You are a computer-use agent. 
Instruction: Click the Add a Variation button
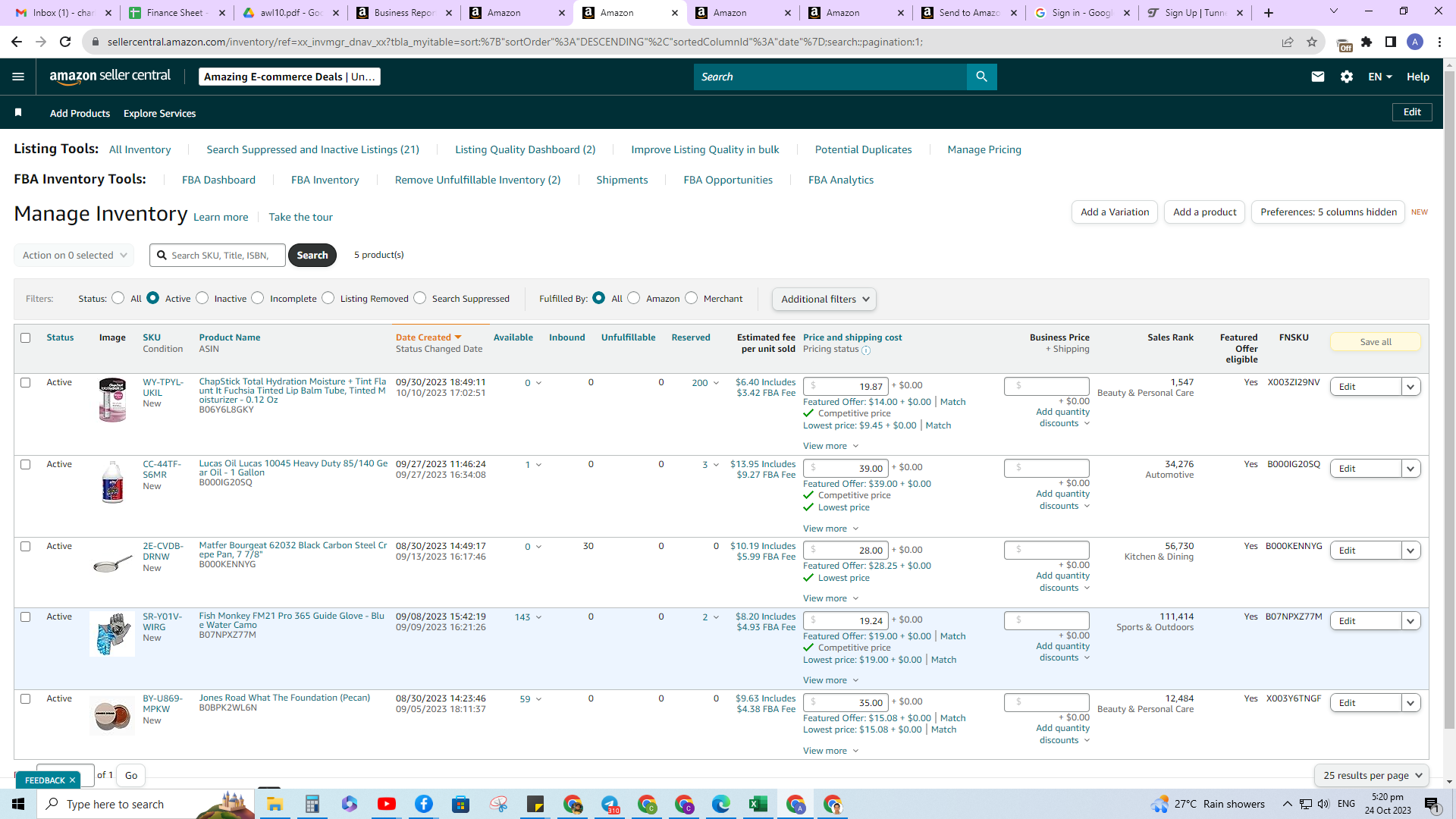click(x=1115, y=212)
